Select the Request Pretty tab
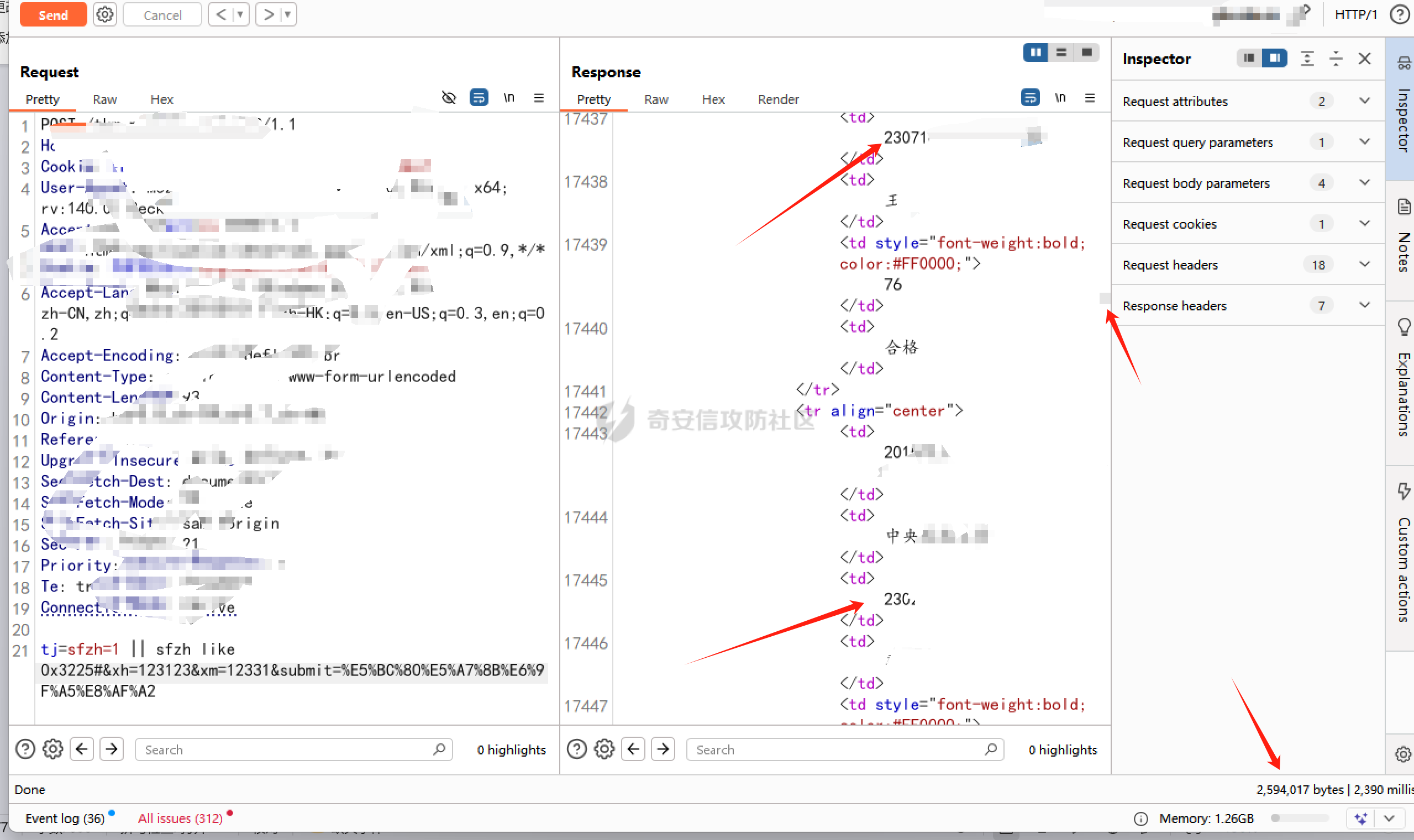The image size is (1414, 840). 43,99
